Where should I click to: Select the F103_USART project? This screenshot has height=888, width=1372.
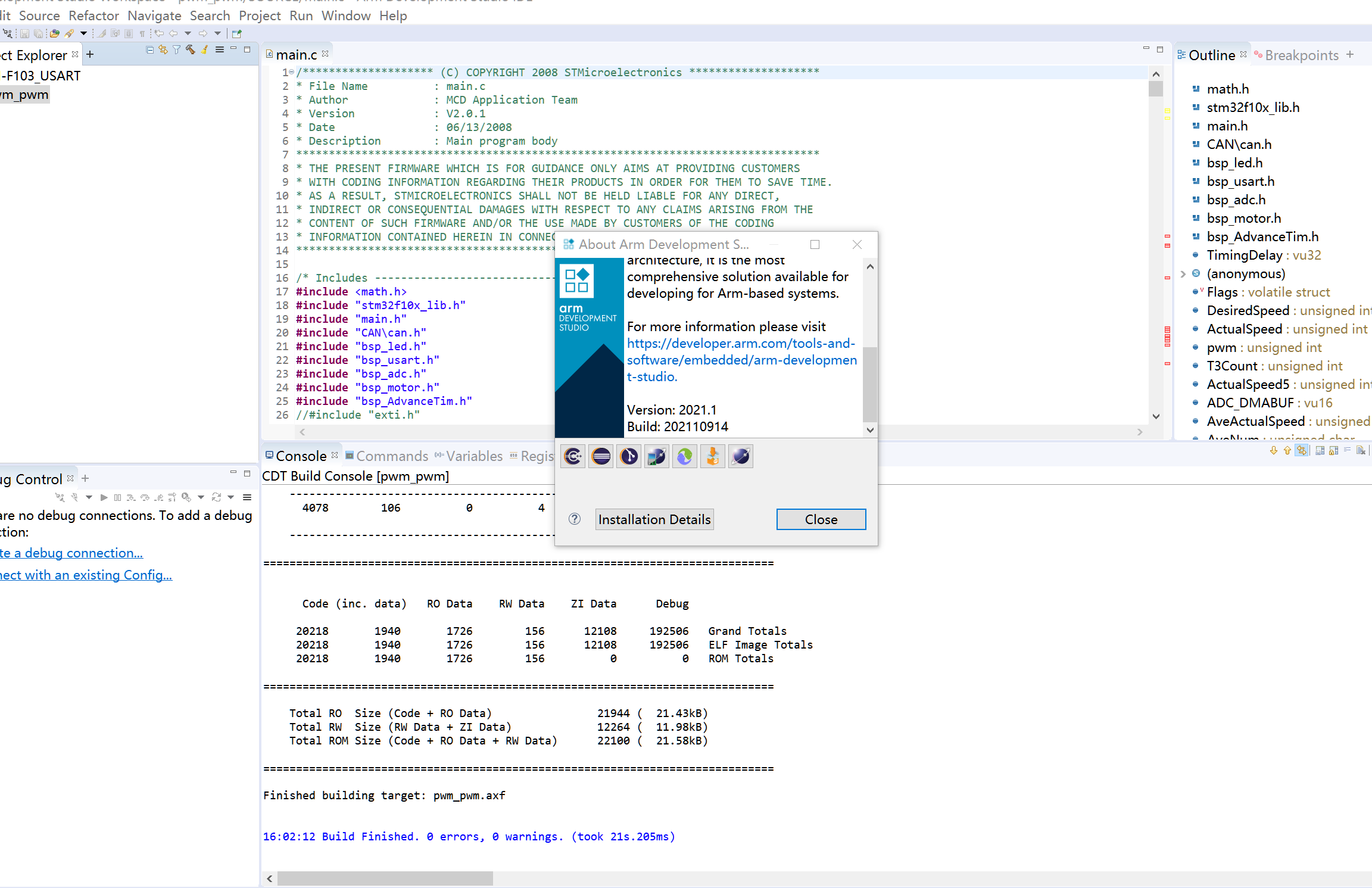coord(40,76)
